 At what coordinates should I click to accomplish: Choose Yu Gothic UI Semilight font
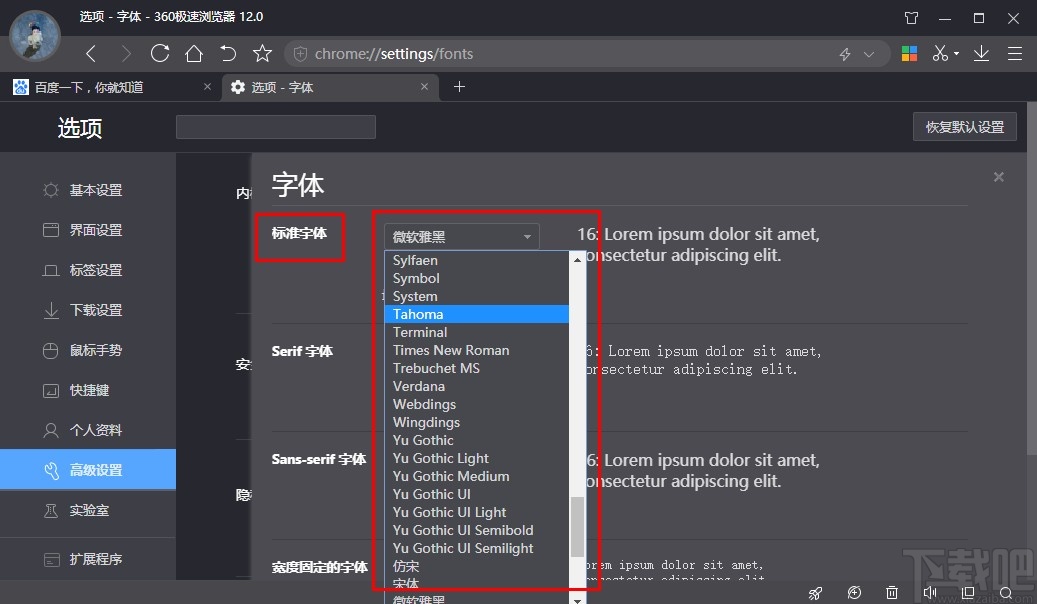click(477, 548)
